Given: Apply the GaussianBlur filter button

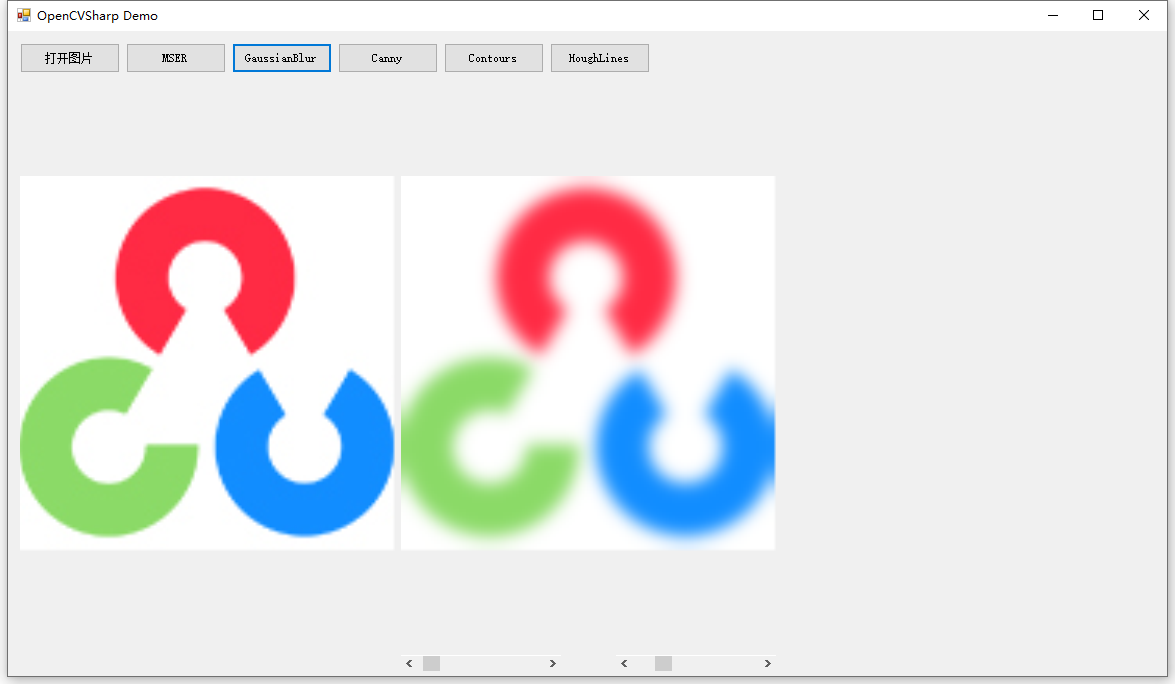Looking at the screenshot, I should click(282, 58).
